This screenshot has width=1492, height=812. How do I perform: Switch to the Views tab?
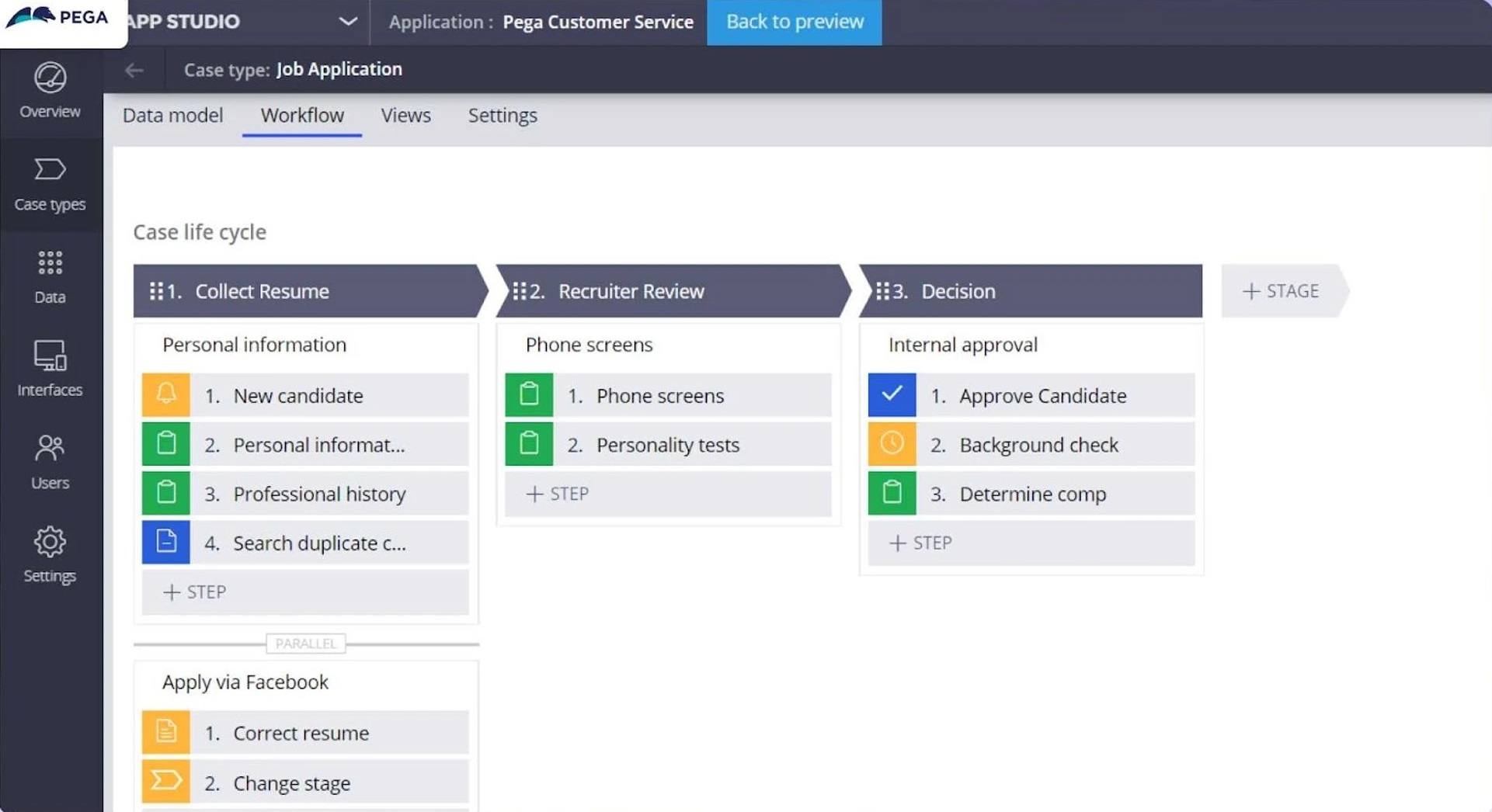point(405,116)
